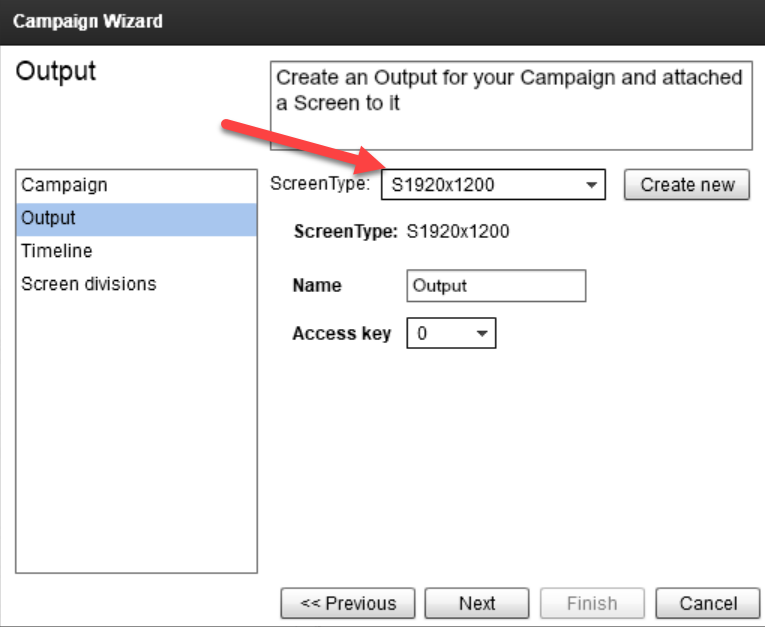
Task: Click the description box about creating an Output
Action: [x=510, y=106]
